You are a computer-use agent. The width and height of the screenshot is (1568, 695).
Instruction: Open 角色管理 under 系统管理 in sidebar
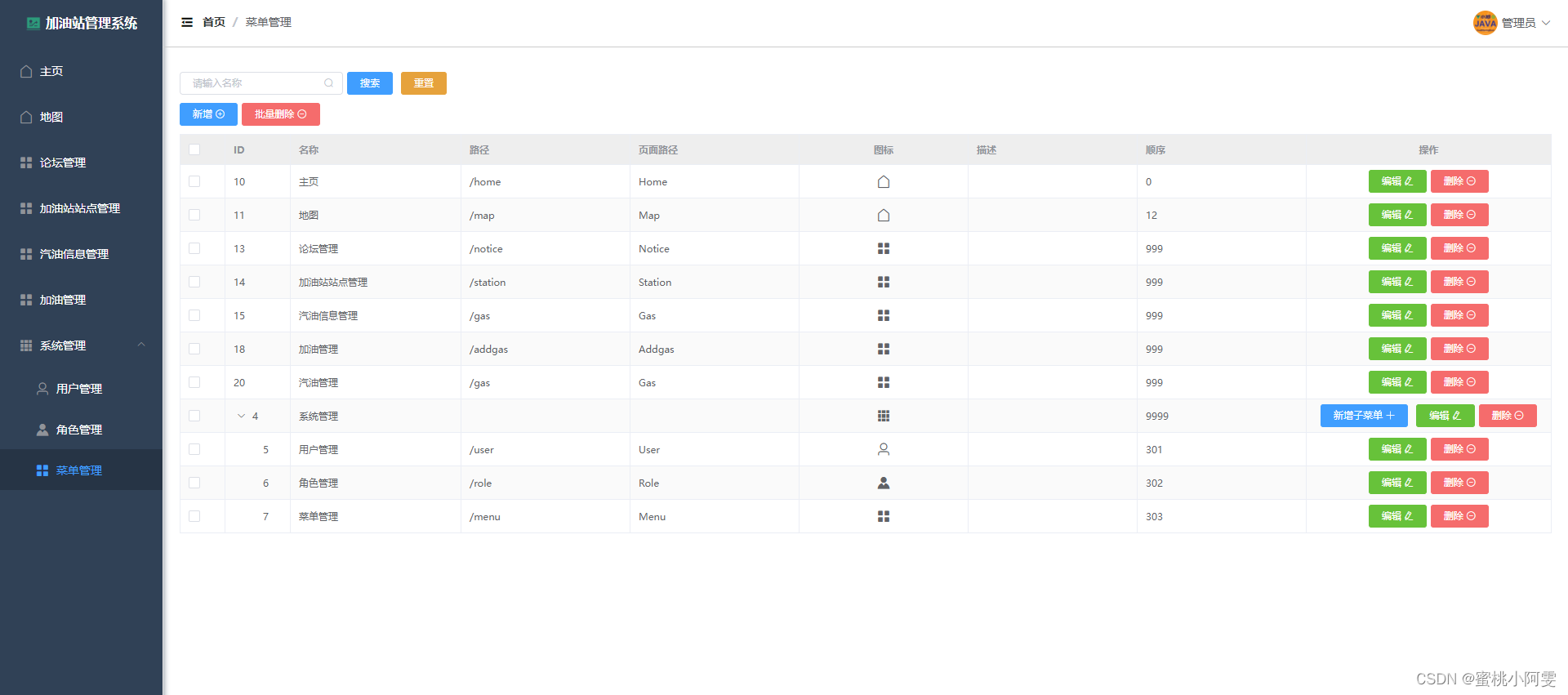(81, 430)
